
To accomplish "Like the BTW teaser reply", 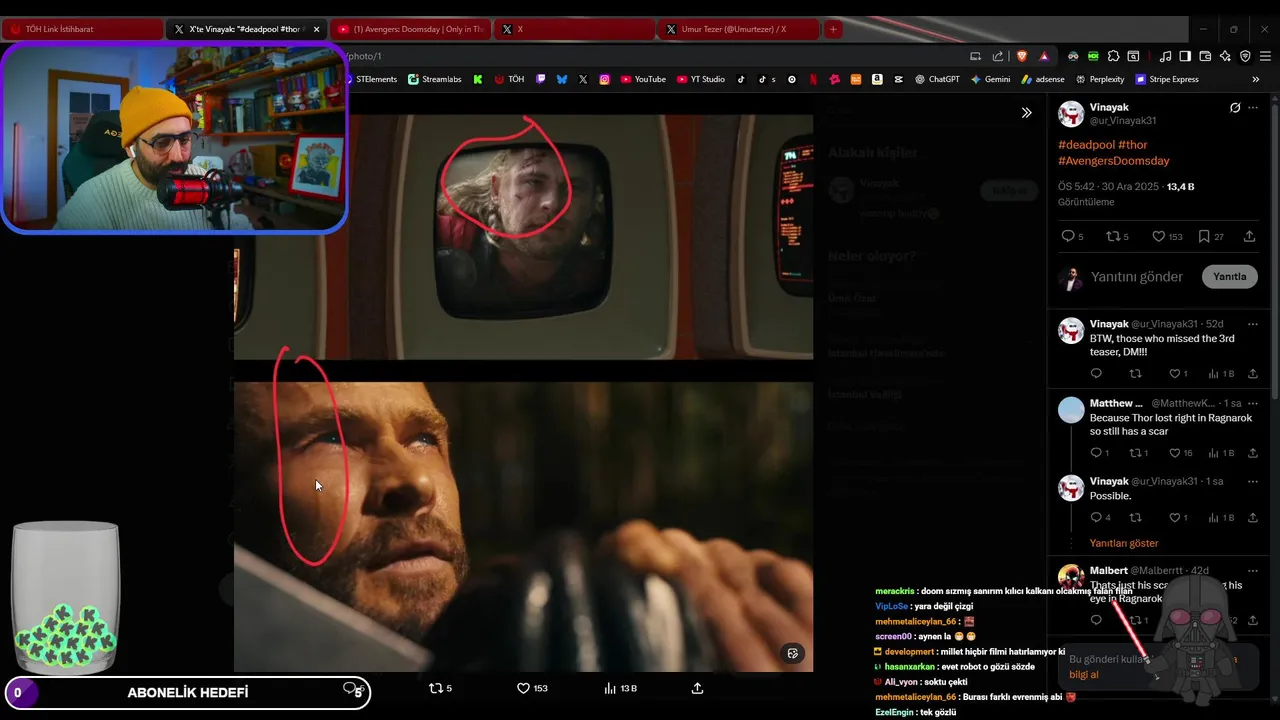I will coord(1178,373).
